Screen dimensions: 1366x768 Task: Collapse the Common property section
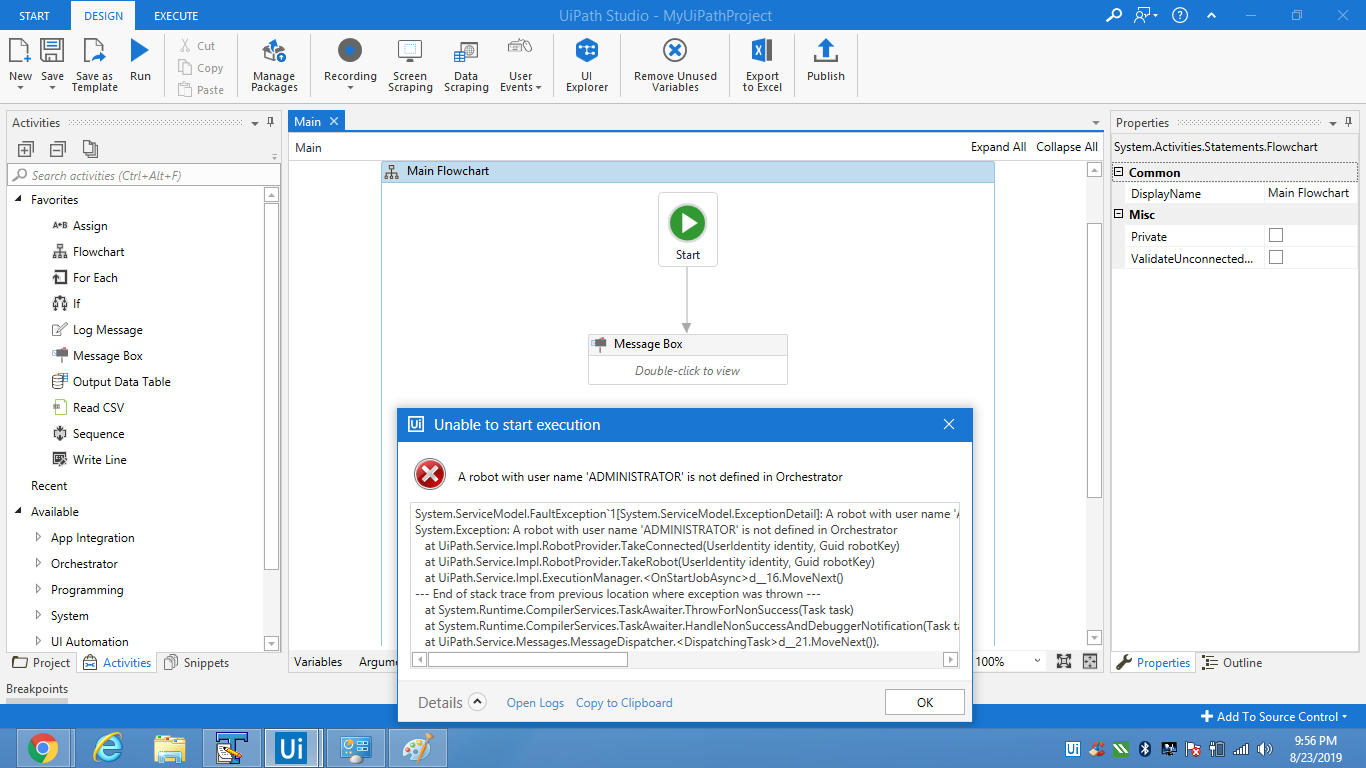(x=1119, y=172)
